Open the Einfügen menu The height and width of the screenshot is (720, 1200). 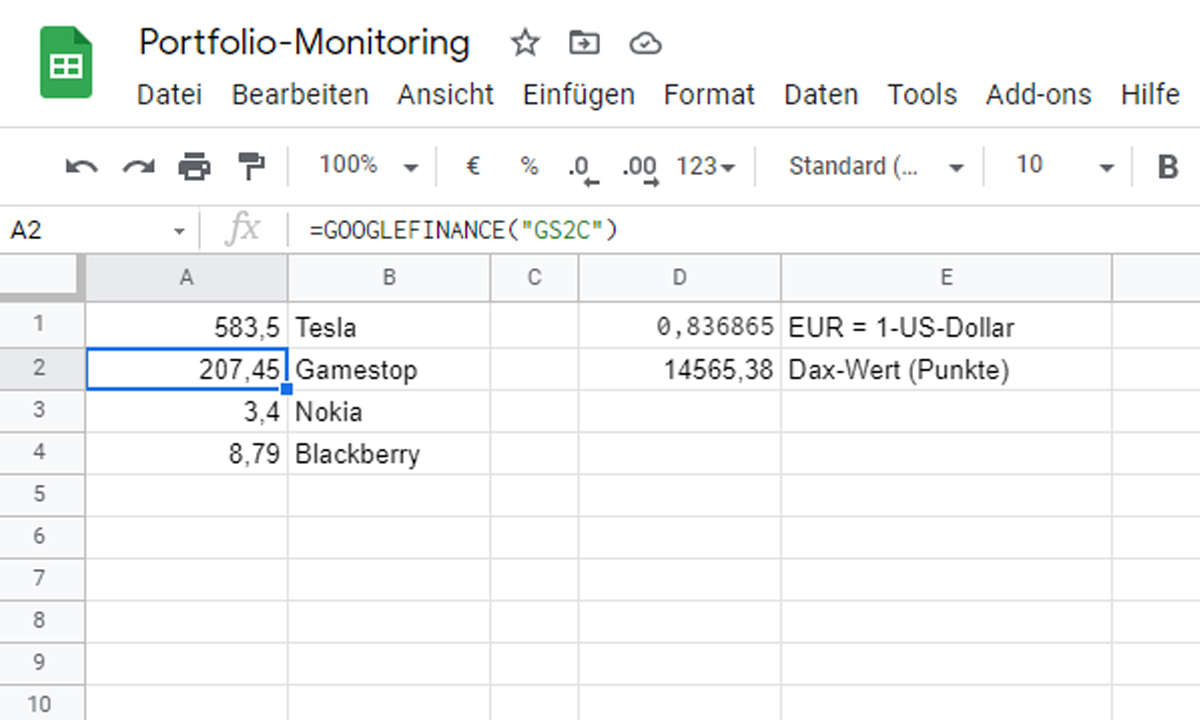(x=578, y=95)
